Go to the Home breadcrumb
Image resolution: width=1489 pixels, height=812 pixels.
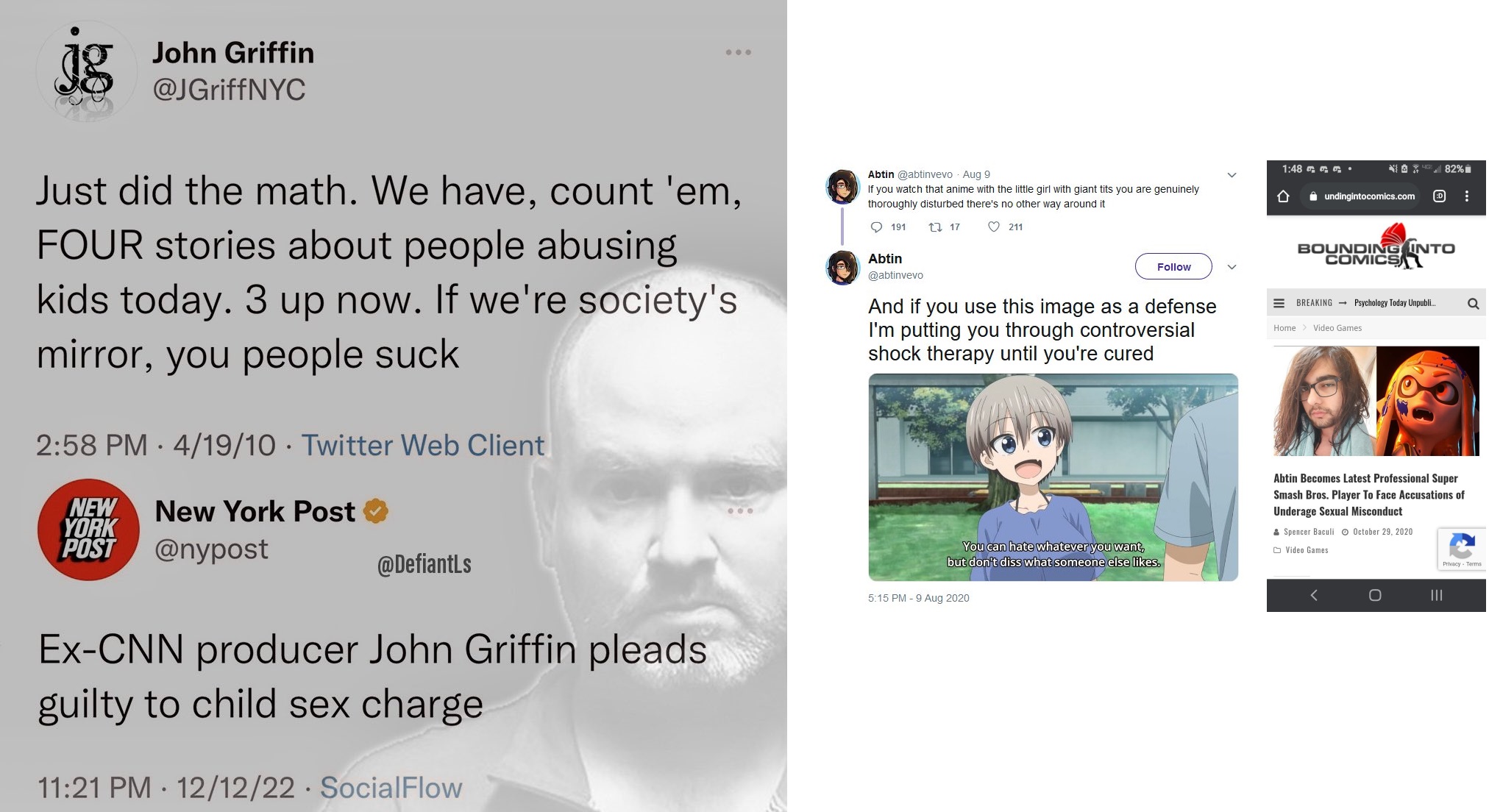coord(1284,328)
